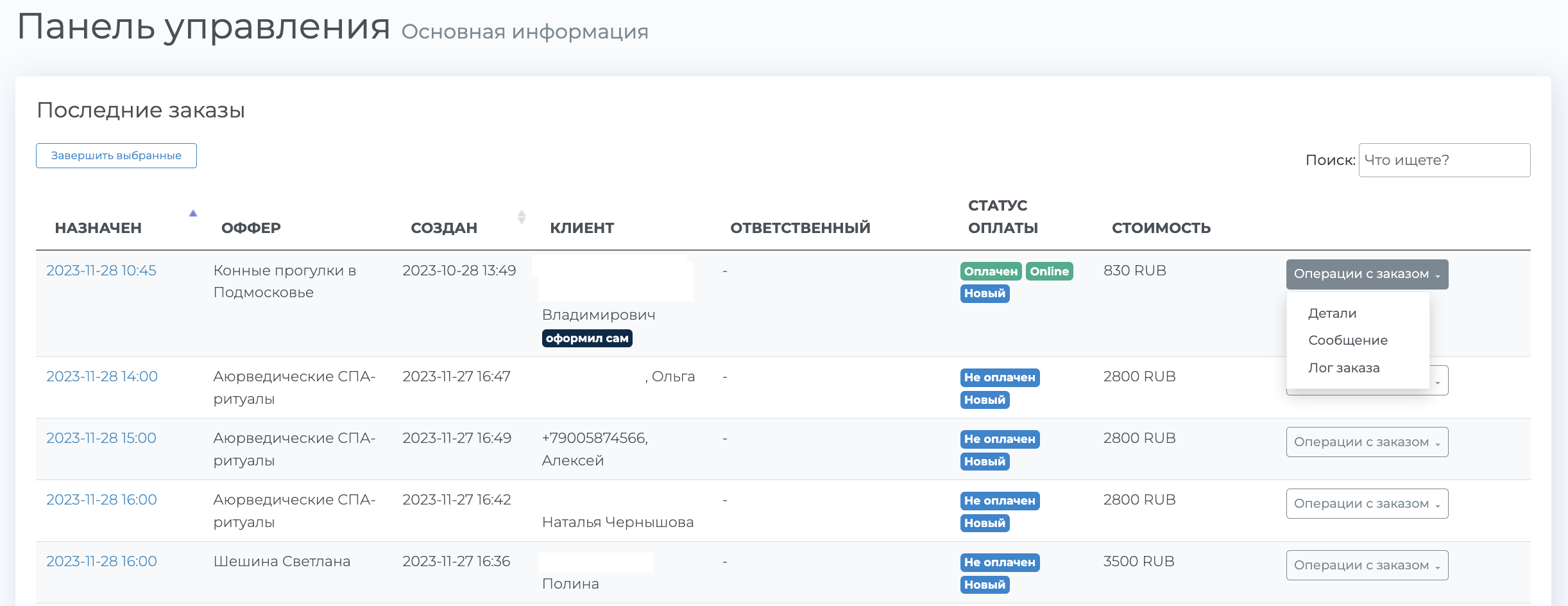Open the order dated 2023-11-28 14:00
The width and height of the screenshot is (1568, 606).
(102, 377)
